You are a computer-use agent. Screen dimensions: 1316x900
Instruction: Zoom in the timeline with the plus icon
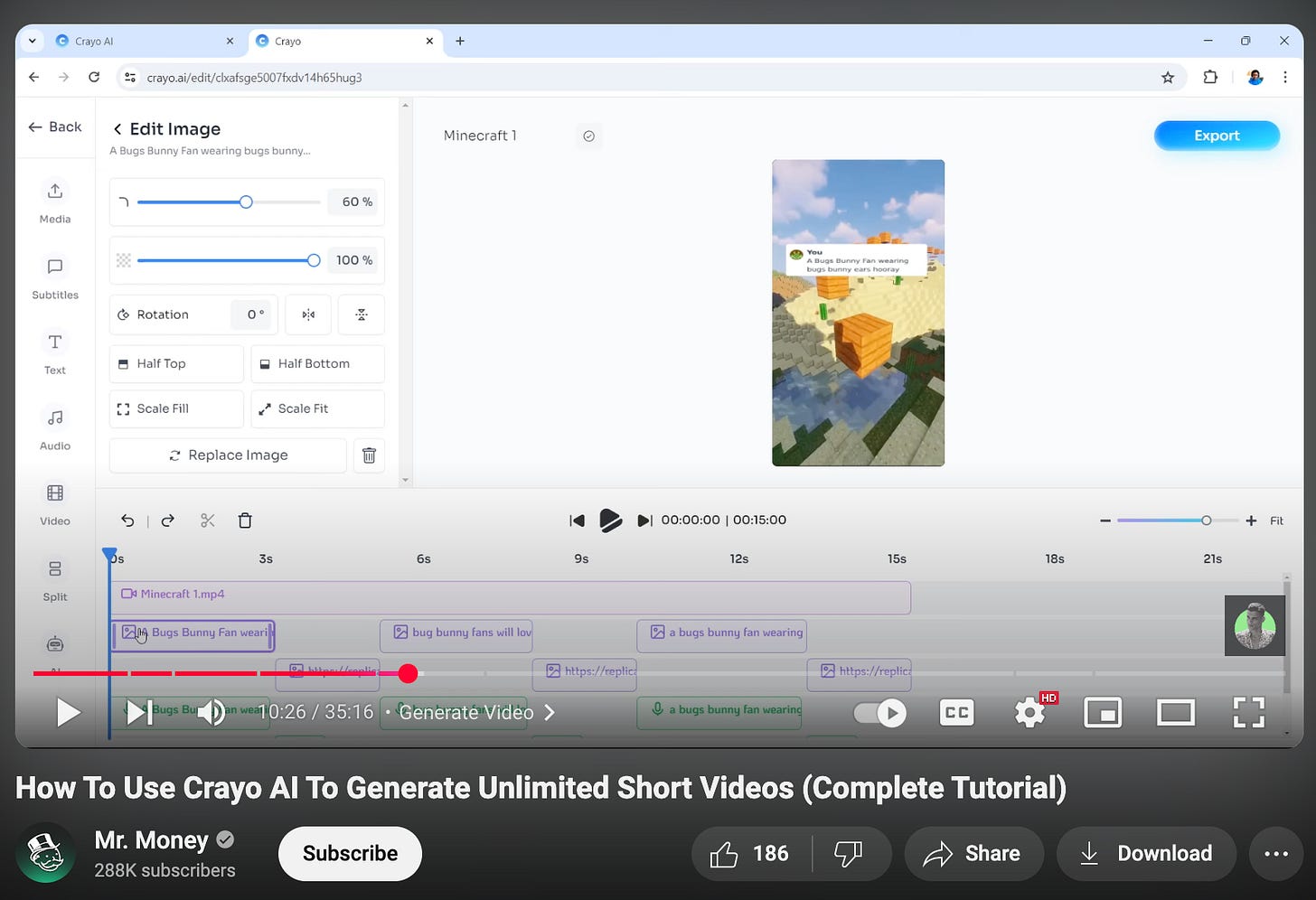click(1251, 520)
